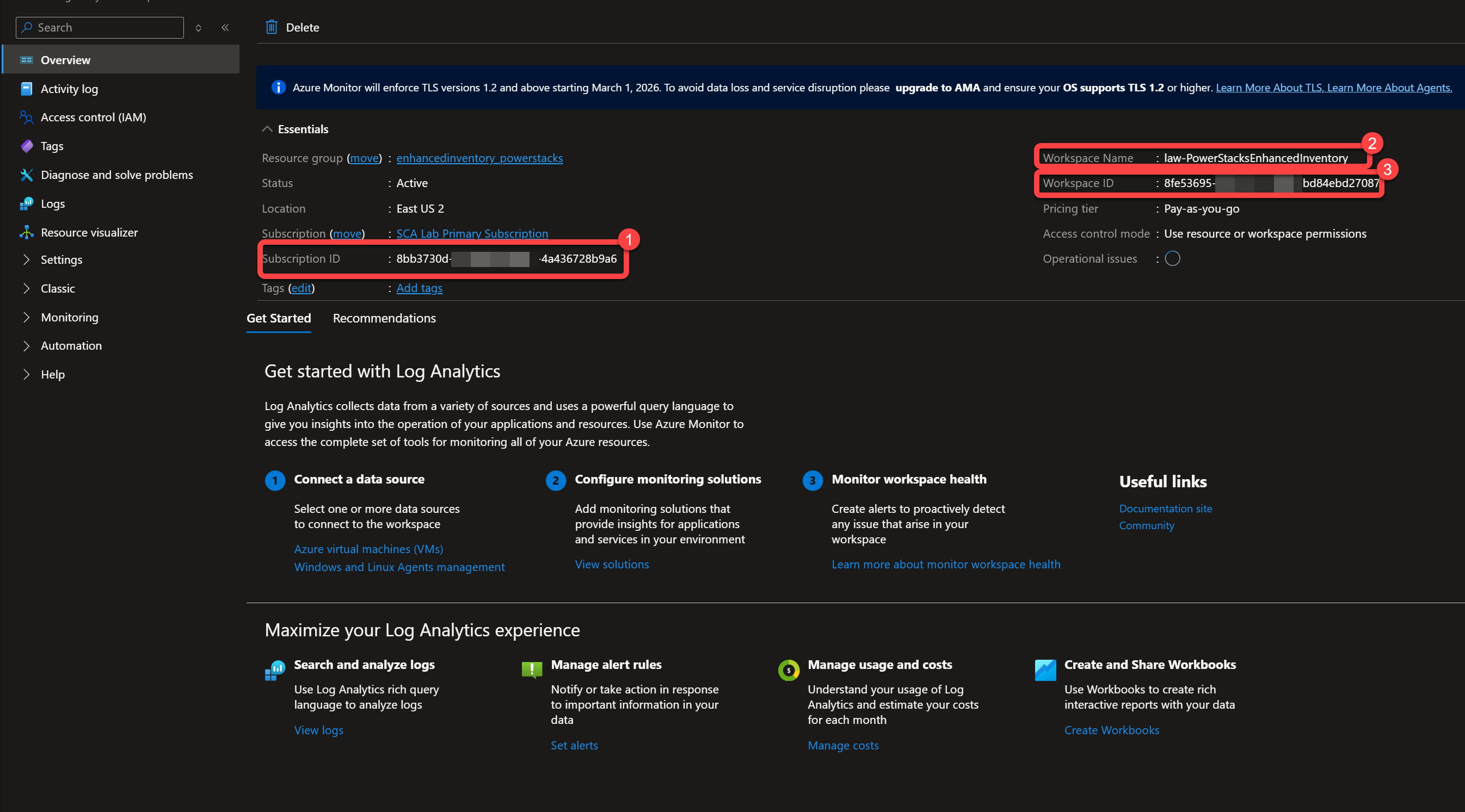
Task: Click step 3 circle for Monitor workspace health
Action: tap(812, 481)
